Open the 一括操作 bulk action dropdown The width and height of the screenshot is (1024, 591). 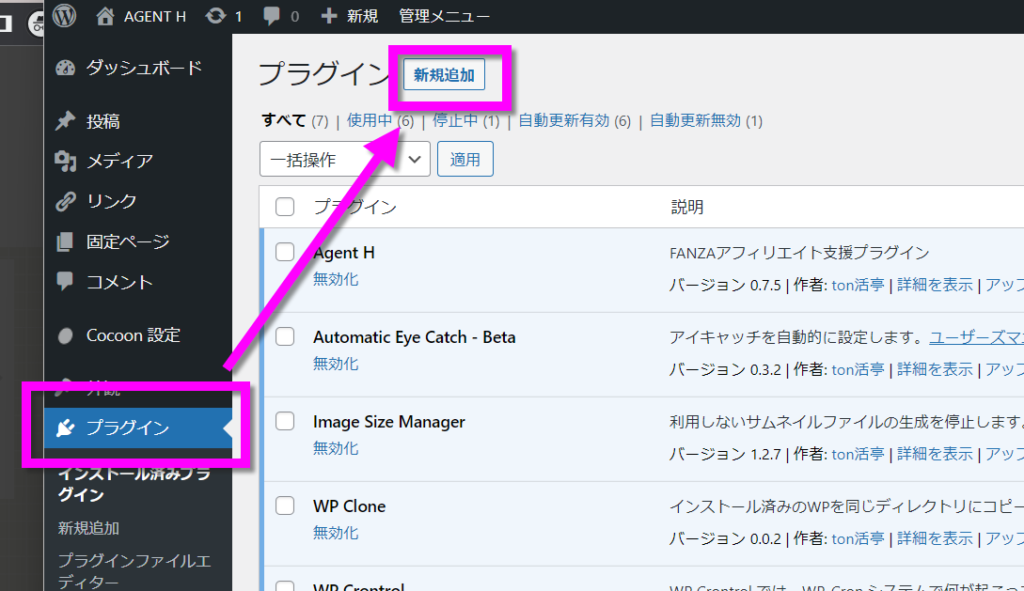point(345,159)
